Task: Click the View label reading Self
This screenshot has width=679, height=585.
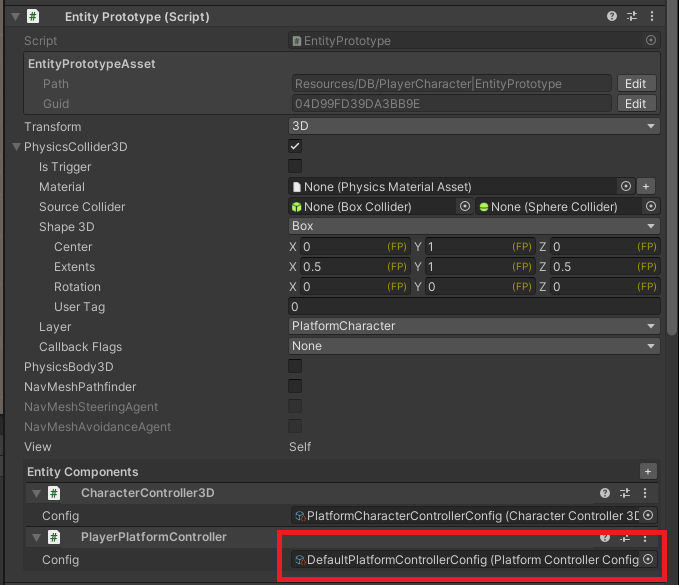Action: pos(300,446)
